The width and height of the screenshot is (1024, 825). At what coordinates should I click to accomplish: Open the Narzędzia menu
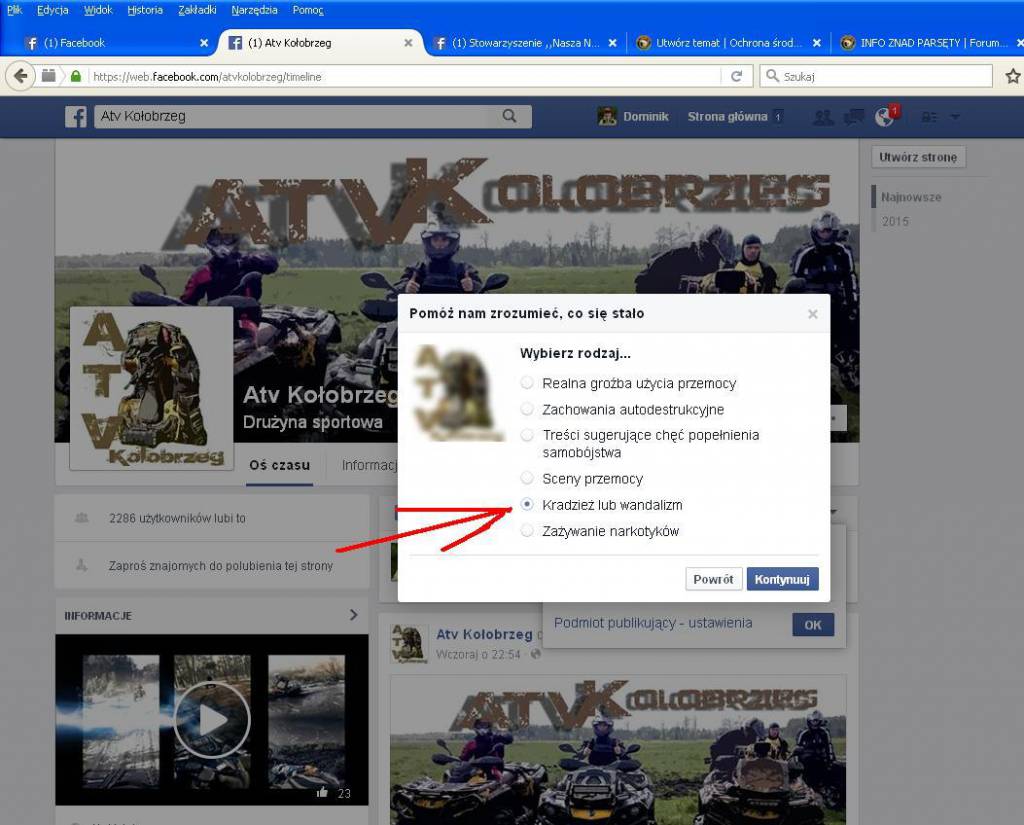254,10
